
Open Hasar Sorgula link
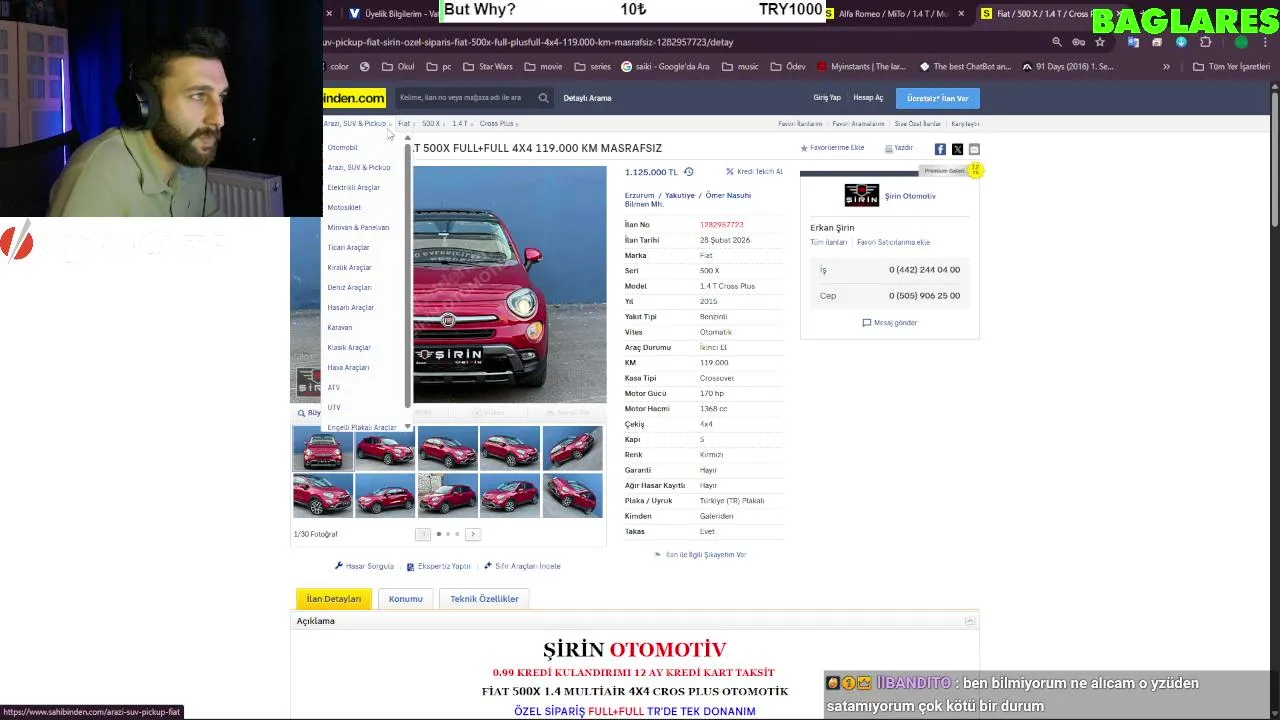(364, 566)
